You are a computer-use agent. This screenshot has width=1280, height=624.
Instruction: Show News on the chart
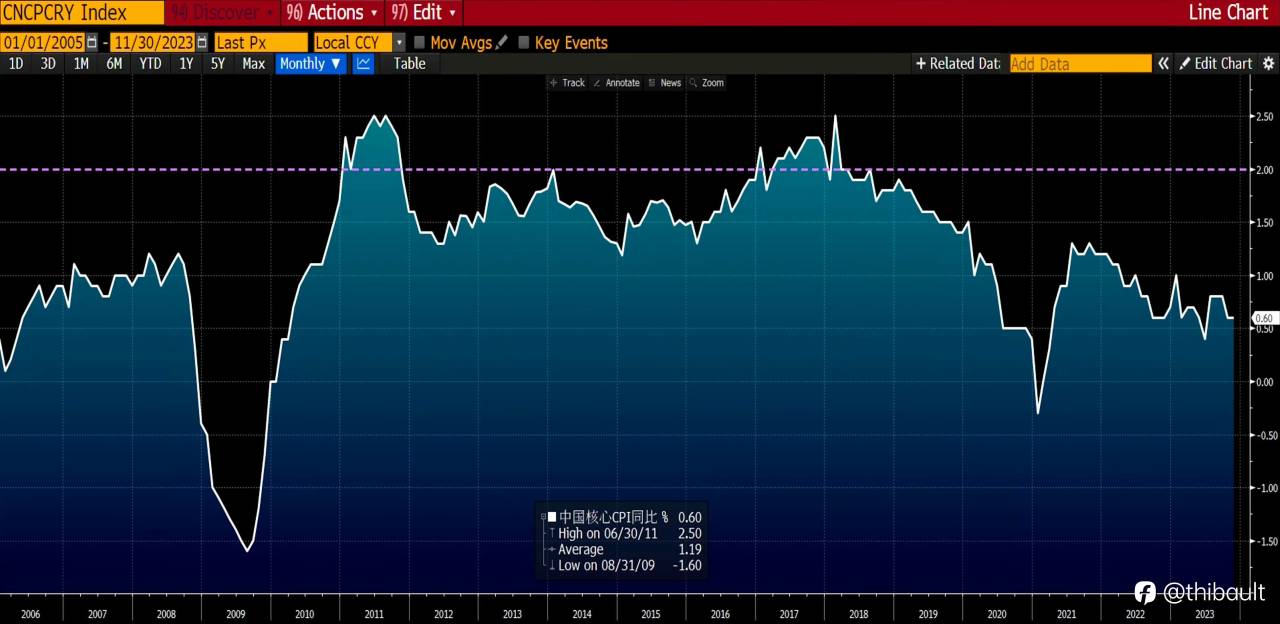[664, 83]
